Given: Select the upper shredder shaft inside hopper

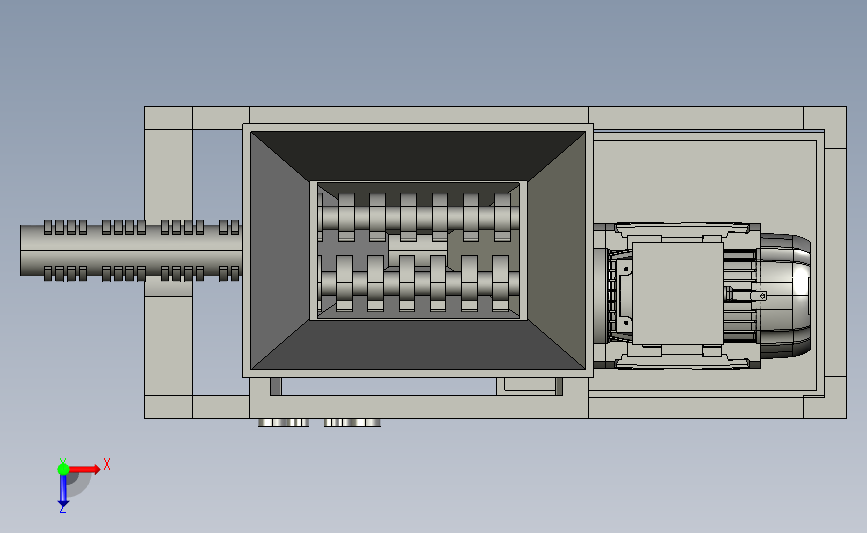Looking at the screenshot, I should point(419,217).
